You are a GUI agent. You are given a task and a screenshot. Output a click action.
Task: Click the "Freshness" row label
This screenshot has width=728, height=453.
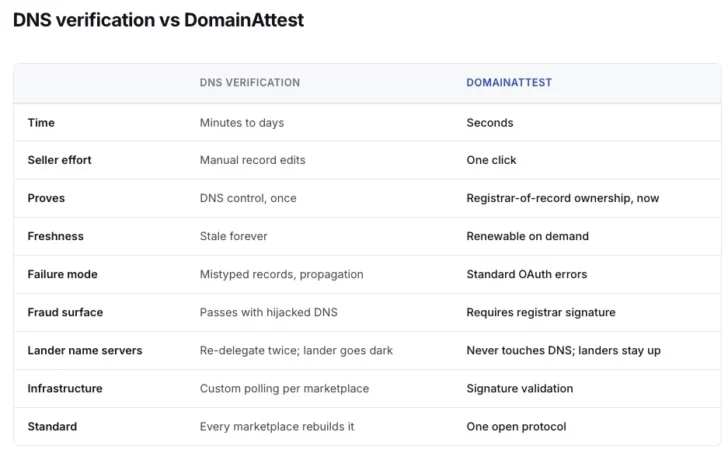(x=55, y=236)
